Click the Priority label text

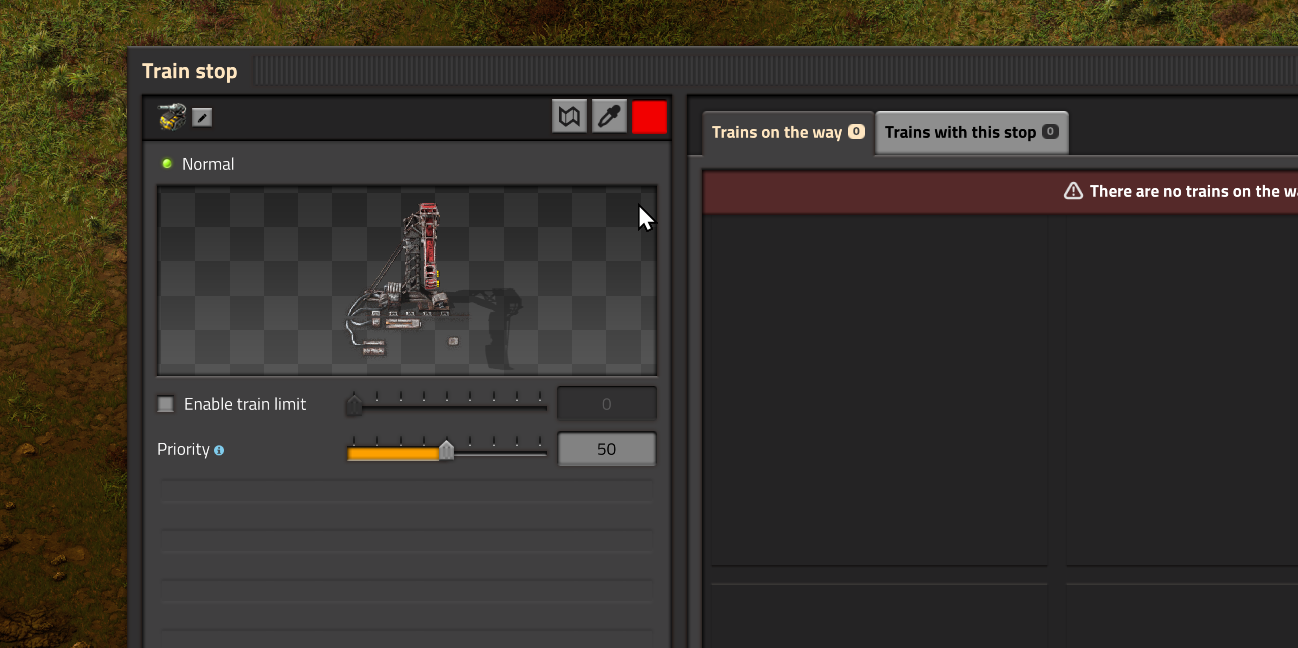(183, 449)
